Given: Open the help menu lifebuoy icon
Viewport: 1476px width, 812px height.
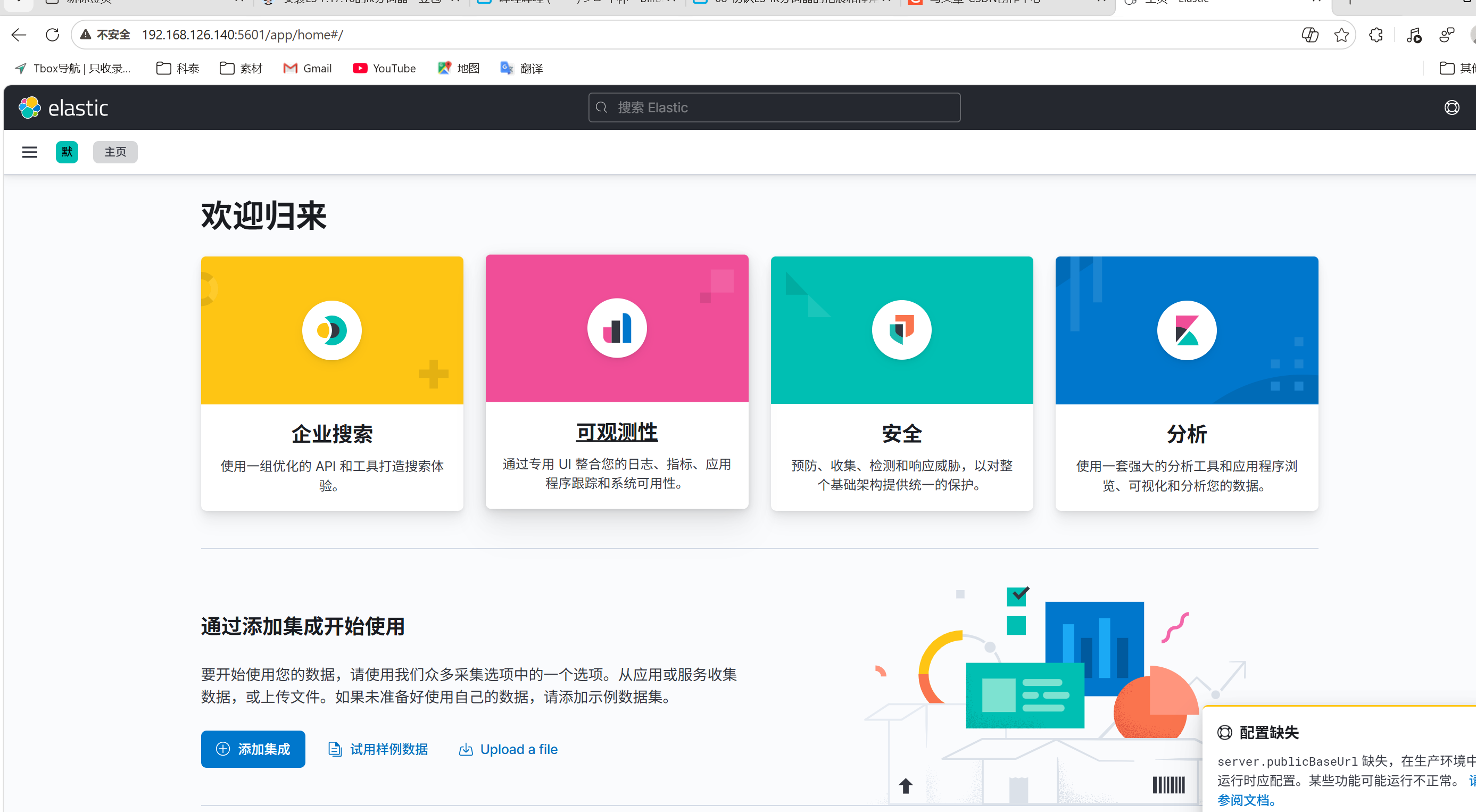Looking at the screenshot, I should (1452, 107).
